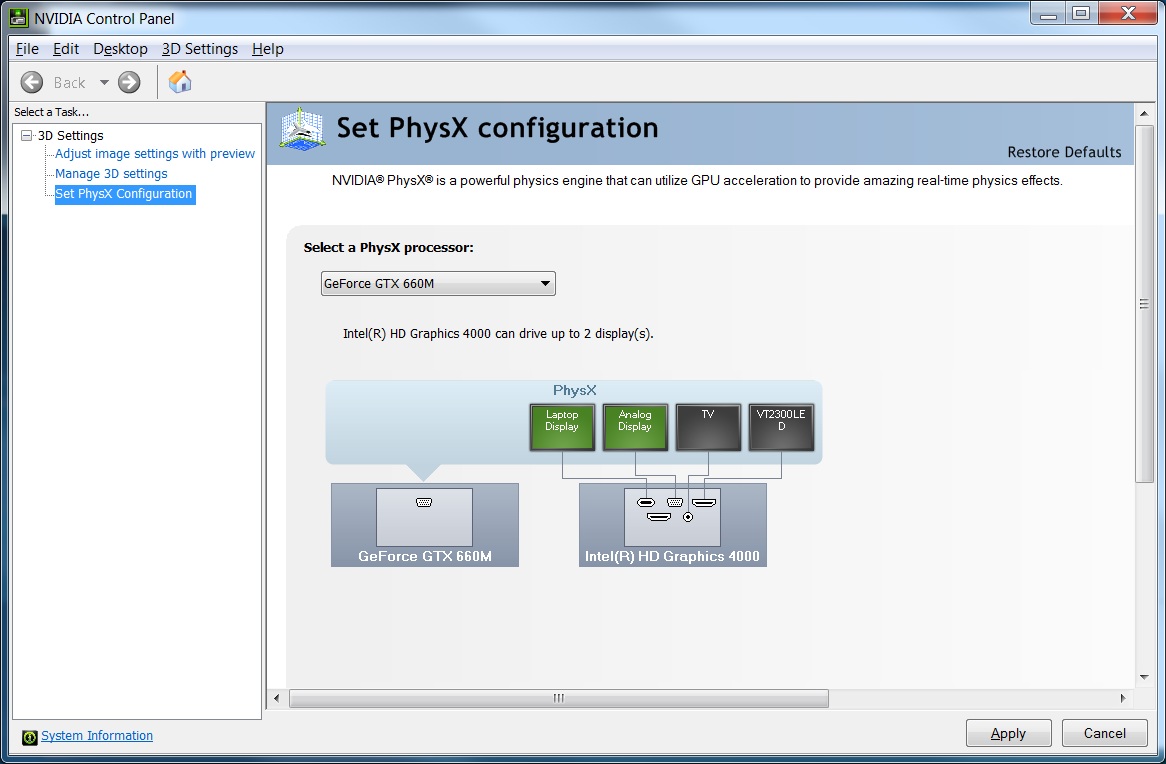Image resolution: width=1166 pixels, height=764 pixels.
Task: Click the VGA connector on the GeForce card
Action: [424, 503]
